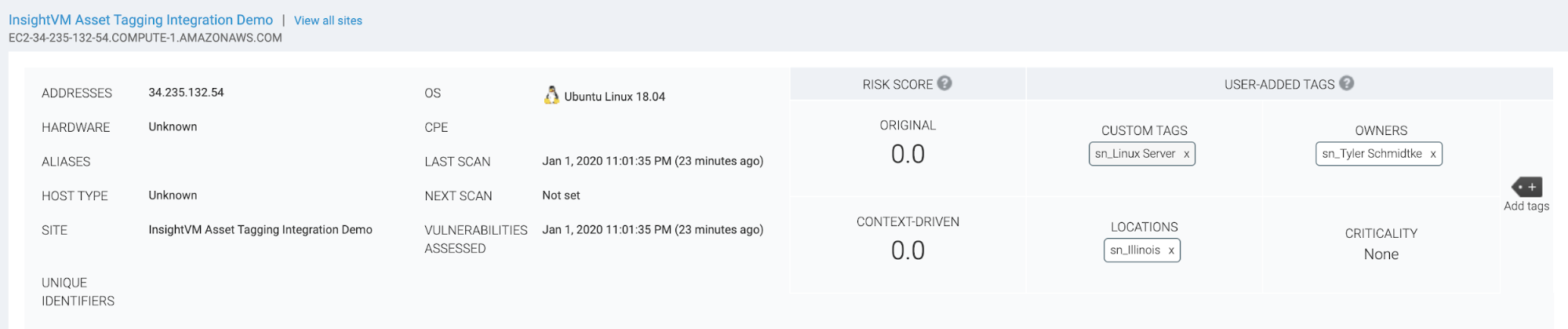Image resolution: width=1568 pixels, height=329 pixels.
Task: Click the Next Scan 'Not set' value
Action: pyautogui.click(x=561, y=196)
